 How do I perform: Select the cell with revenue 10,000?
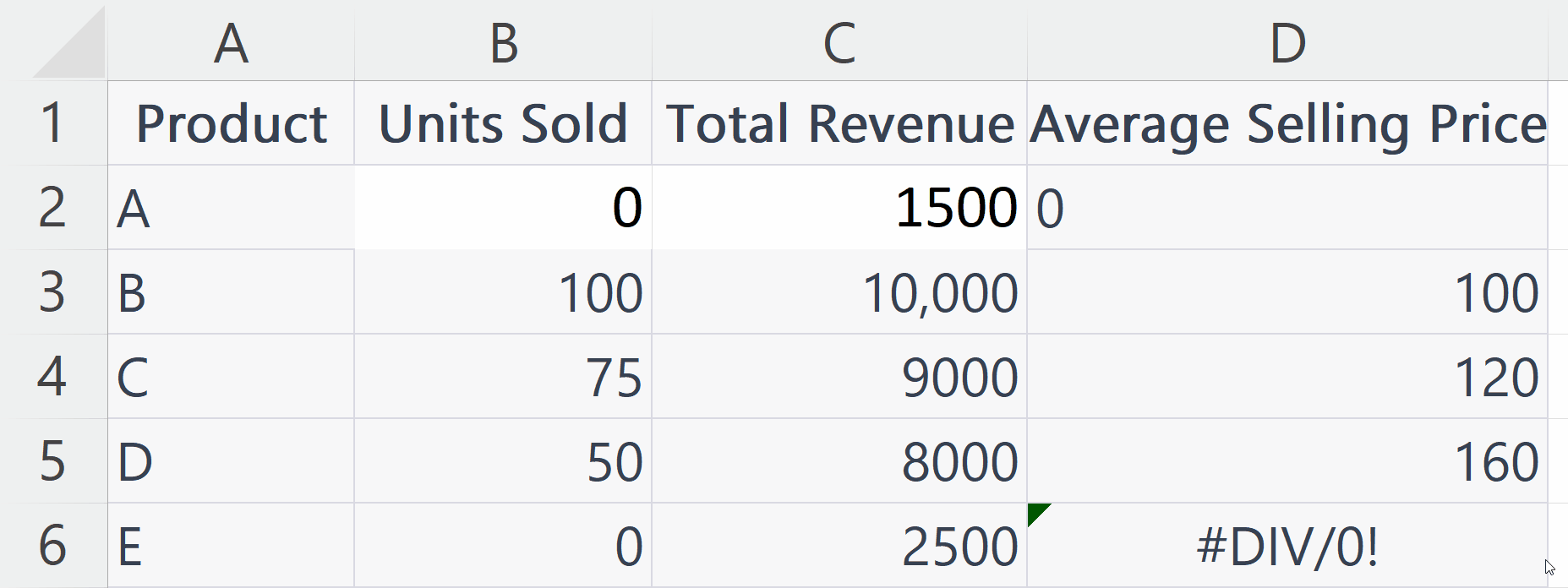click(x=839, y=291)
